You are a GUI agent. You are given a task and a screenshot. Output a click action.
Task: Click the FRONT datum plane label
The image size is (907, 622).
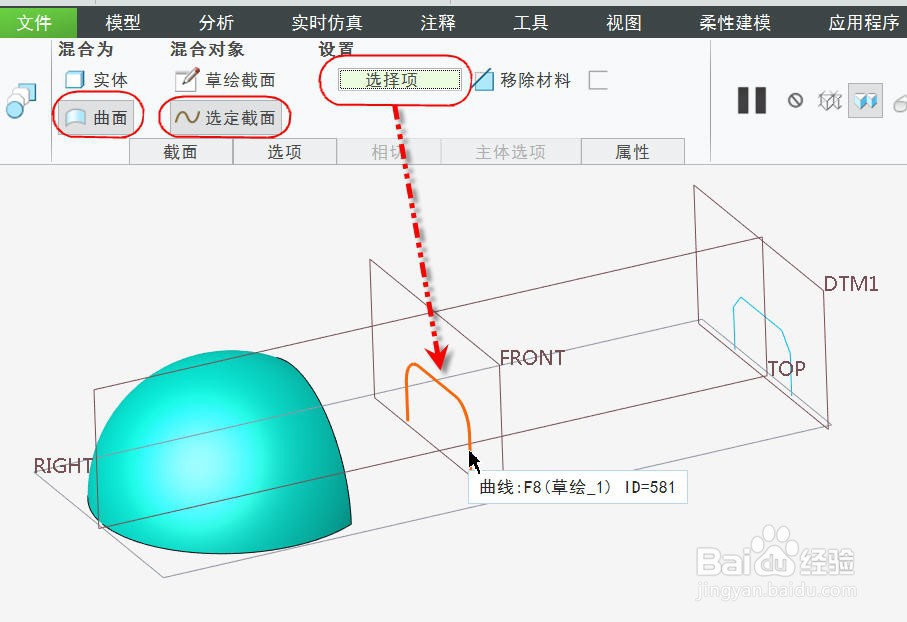point(532,358)
